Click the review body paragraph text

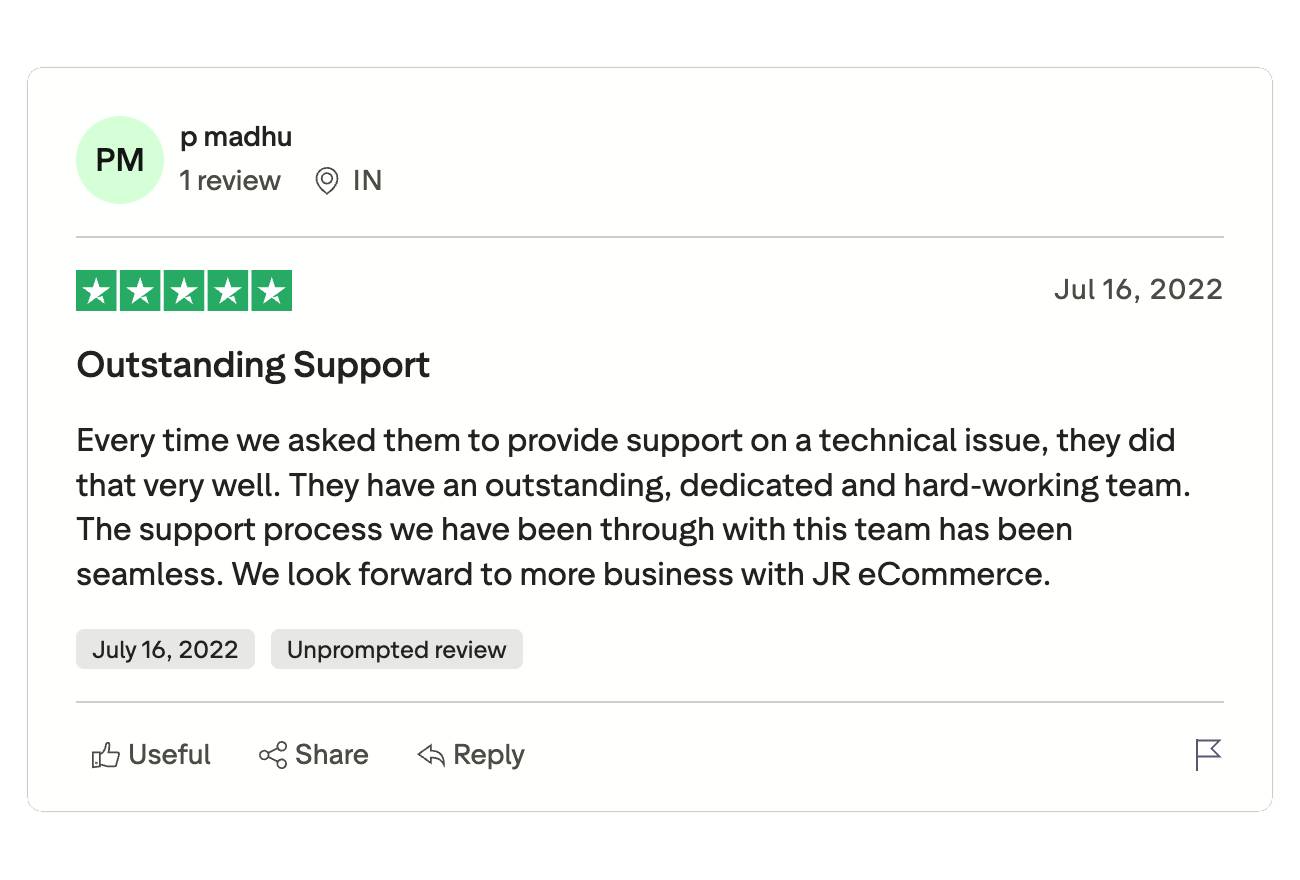click(630, 508)
